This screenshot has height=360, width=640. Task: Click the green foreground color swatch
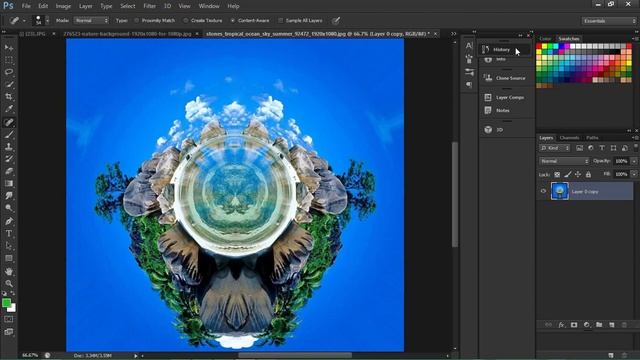click(x=6, y=302)
